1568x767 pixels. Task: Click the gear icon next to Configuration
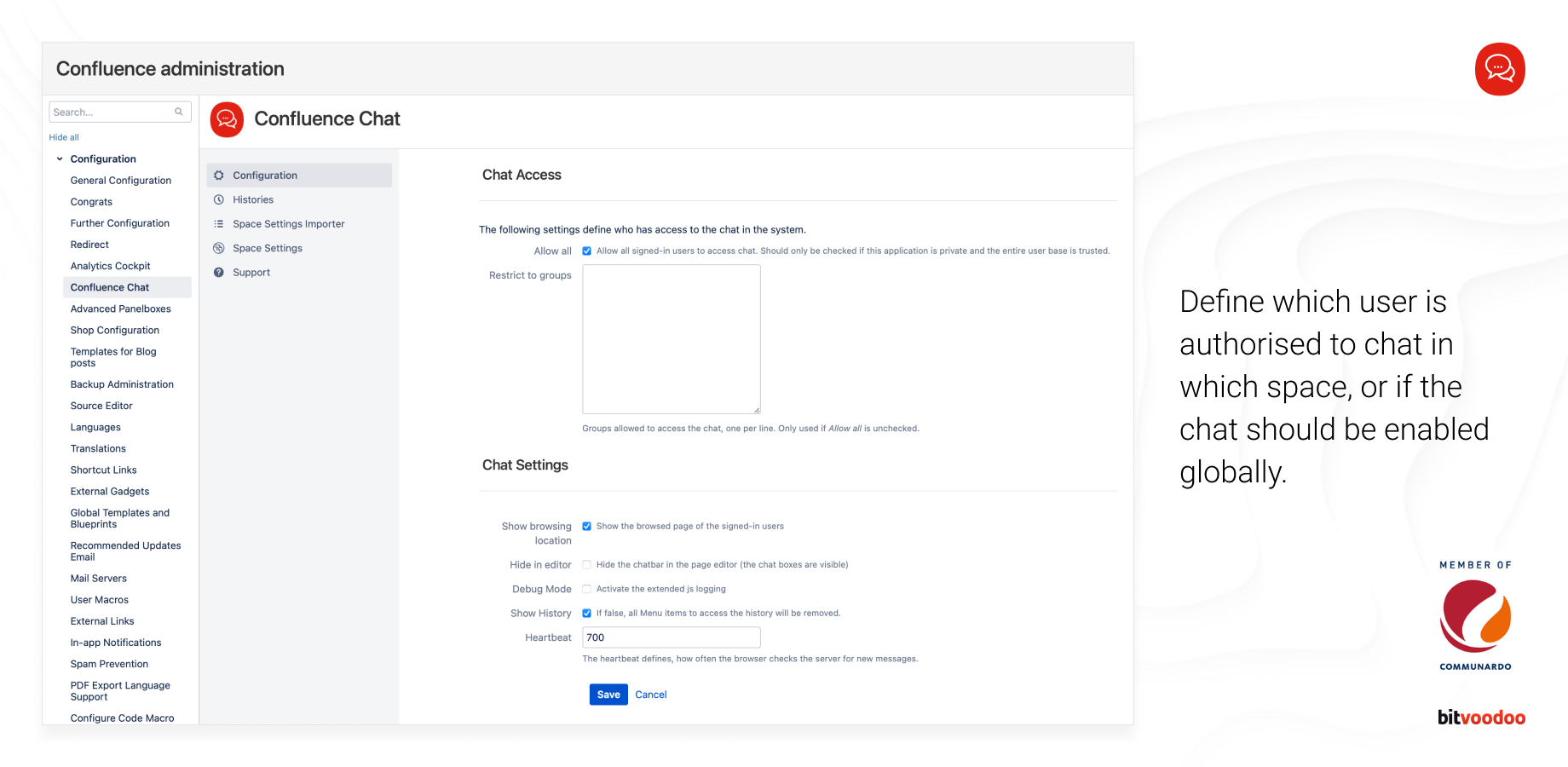point(219,176)
